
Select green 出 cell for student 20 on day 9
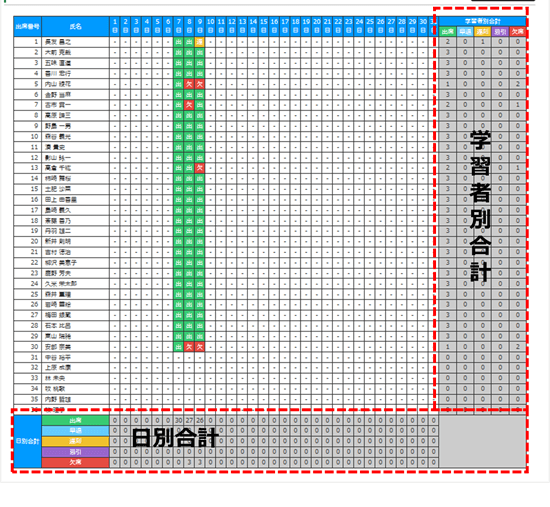point(200,241)
